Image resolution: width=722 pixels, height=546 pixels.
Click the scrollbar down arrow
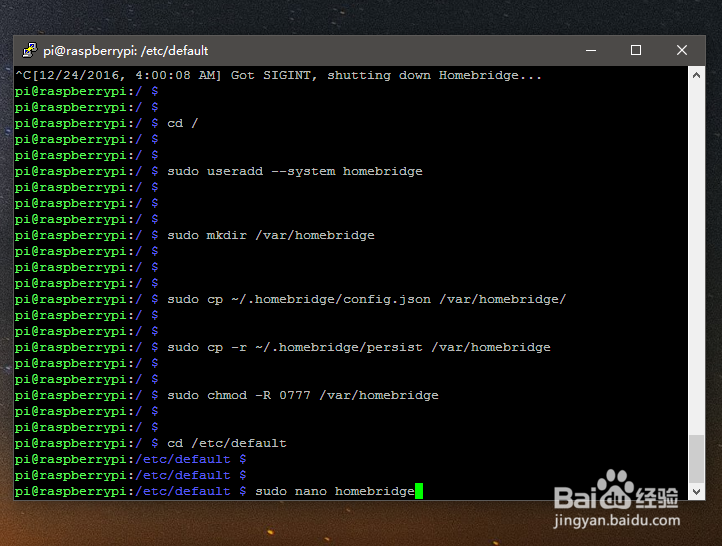point(696,491)
